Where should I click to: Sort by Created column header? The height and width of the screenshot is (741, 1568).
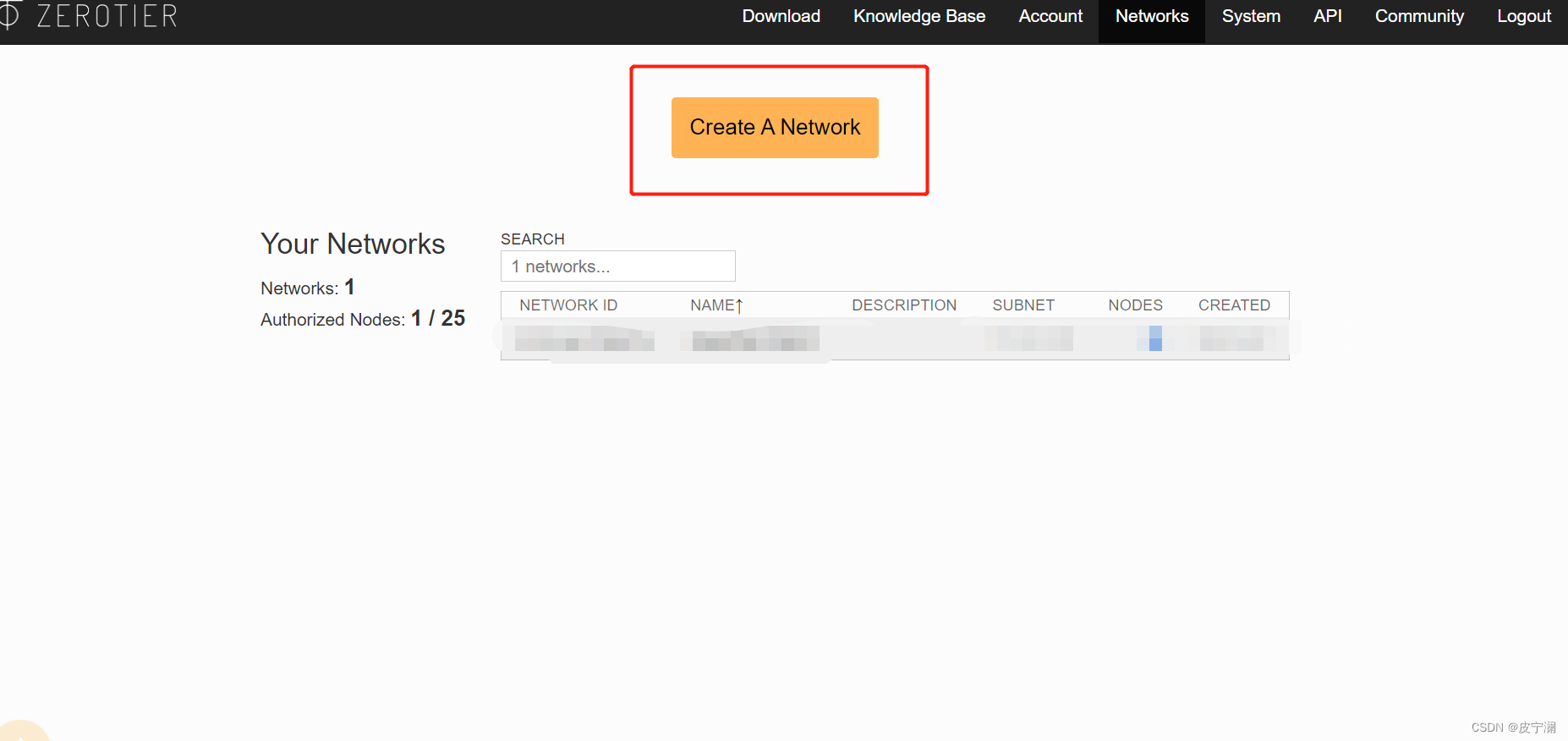1234,305
